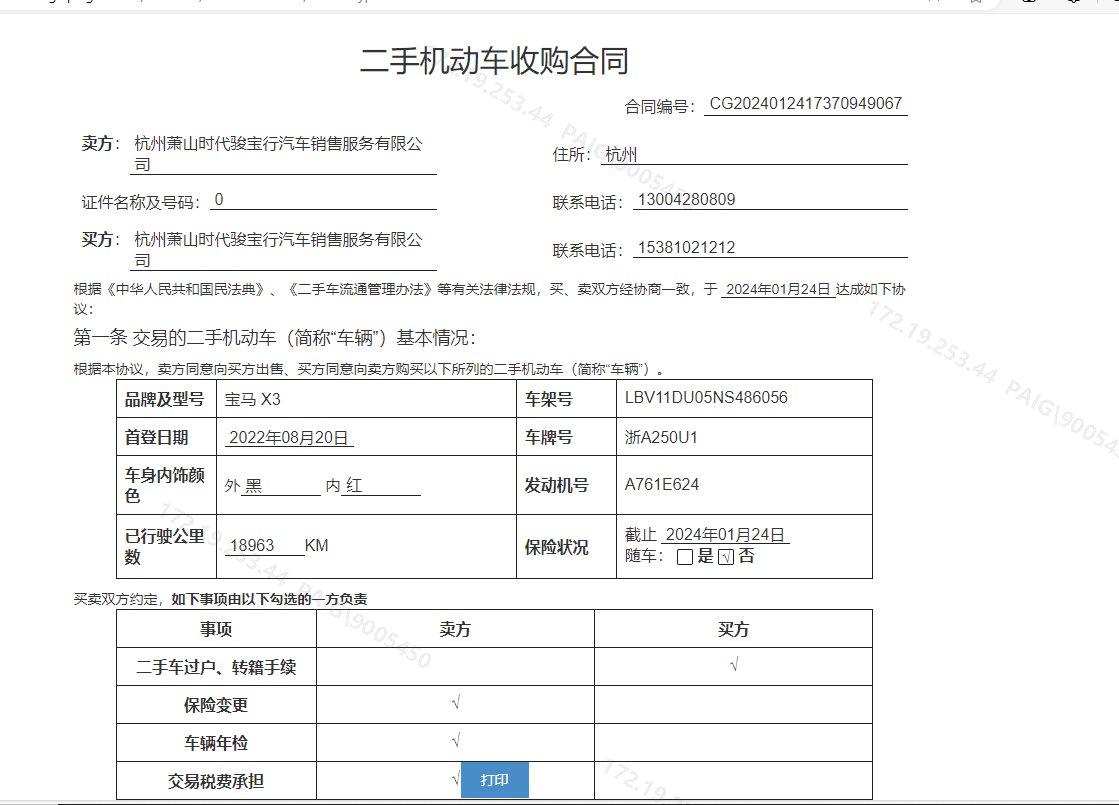The image size is (1119, 805).
Task: Click the 发动机号 label cell
Action: pos(567,485)
